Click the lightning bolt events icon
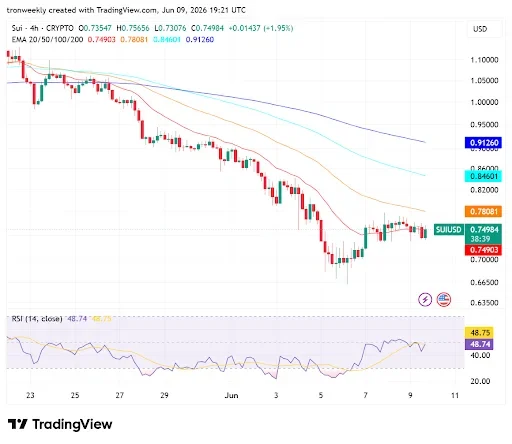 pyautogui.click(x=425, y=299)
